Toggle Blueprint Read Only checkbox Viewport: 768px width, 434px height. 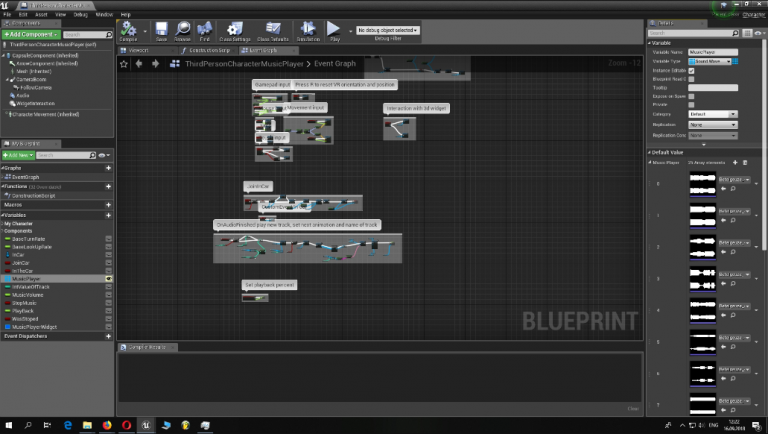pyautogui.click(x=691, y=79)
